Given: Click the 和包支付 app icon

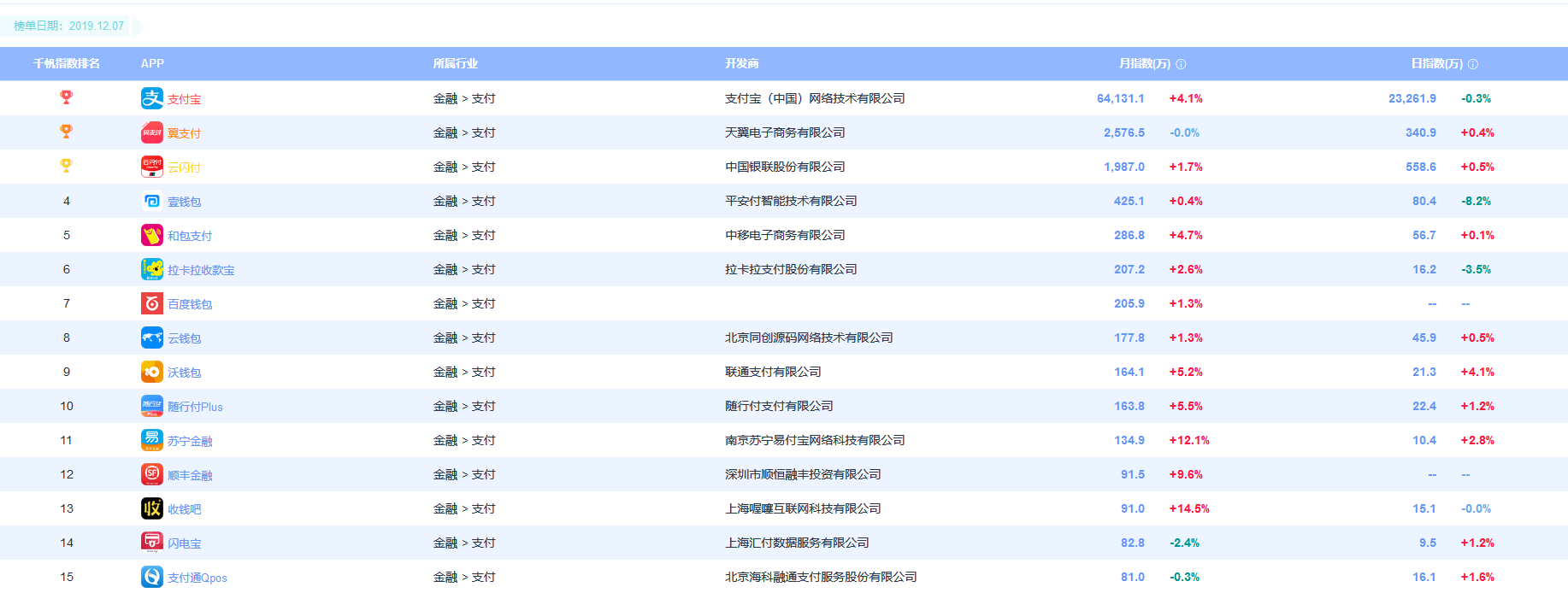Looking at the screenshot, I should (x=152, y=235).
